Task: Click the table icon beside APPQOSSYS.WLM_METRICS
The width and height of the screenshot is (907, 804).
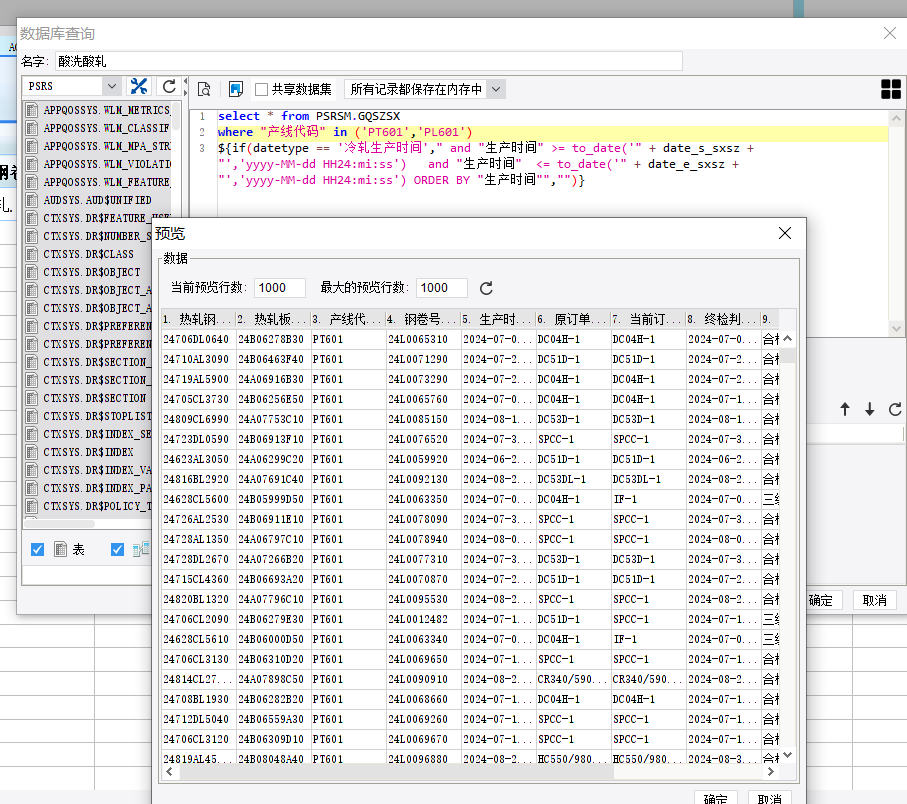Action: click(32, 110)
